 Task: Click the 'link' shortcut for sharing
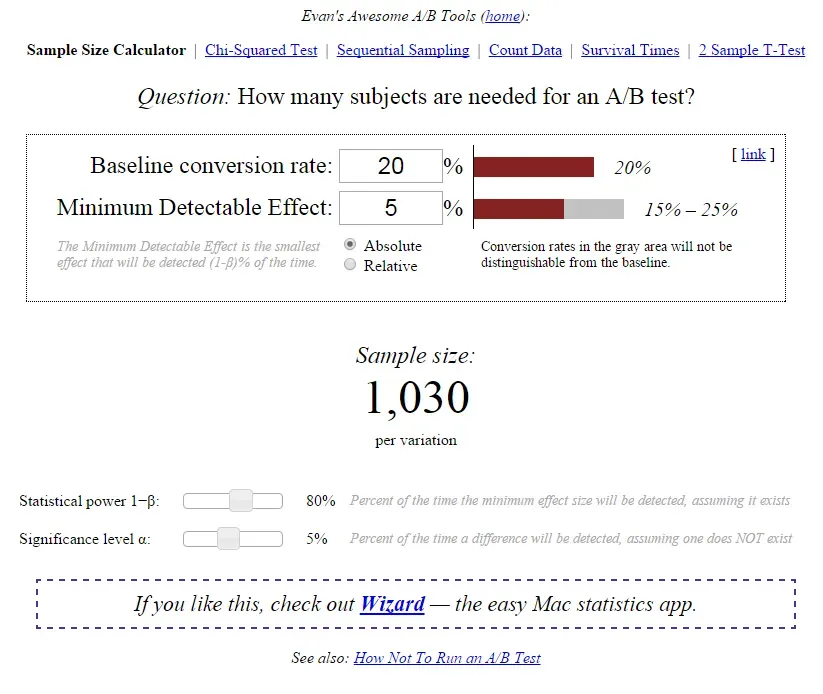752,154
